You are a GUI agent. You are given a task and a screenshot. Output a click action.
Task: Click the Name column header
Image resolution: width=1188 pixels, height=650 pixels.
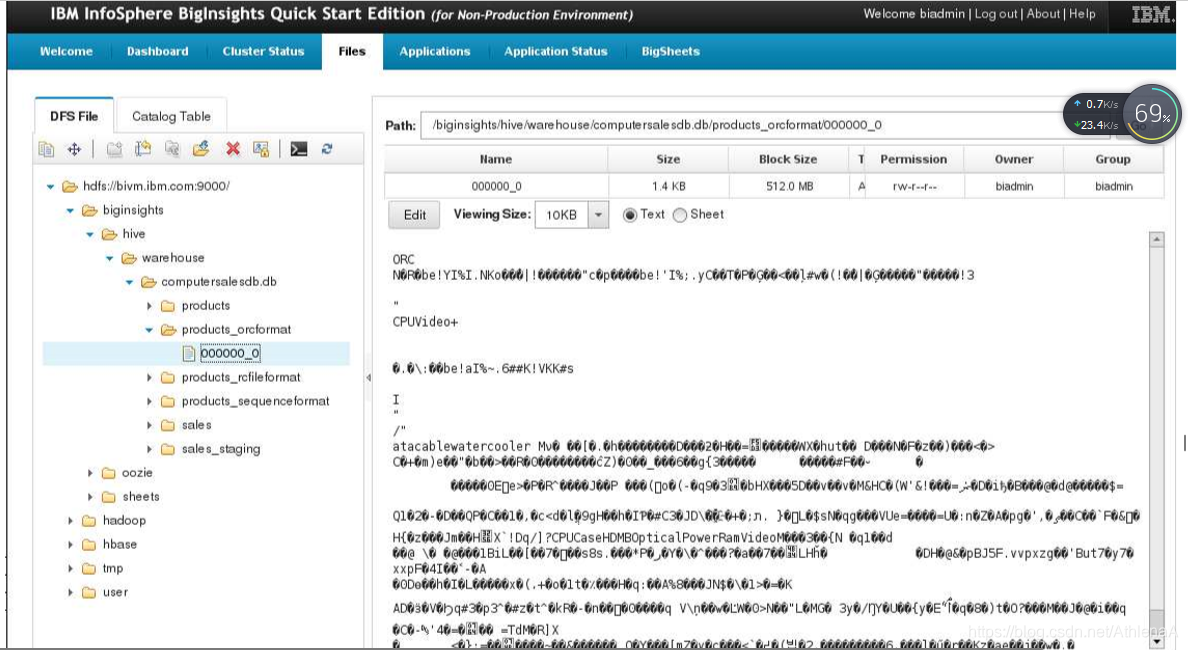[x=496, y=159]
